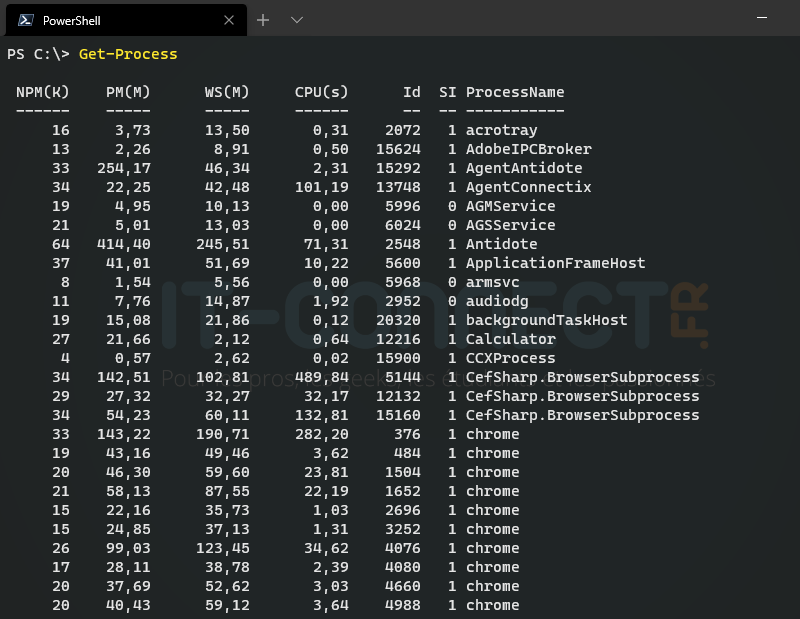Click the PS C:\> prompt
Image resolution: width=800 pixels, height=619 pixels.
click(x=38, y=54)
